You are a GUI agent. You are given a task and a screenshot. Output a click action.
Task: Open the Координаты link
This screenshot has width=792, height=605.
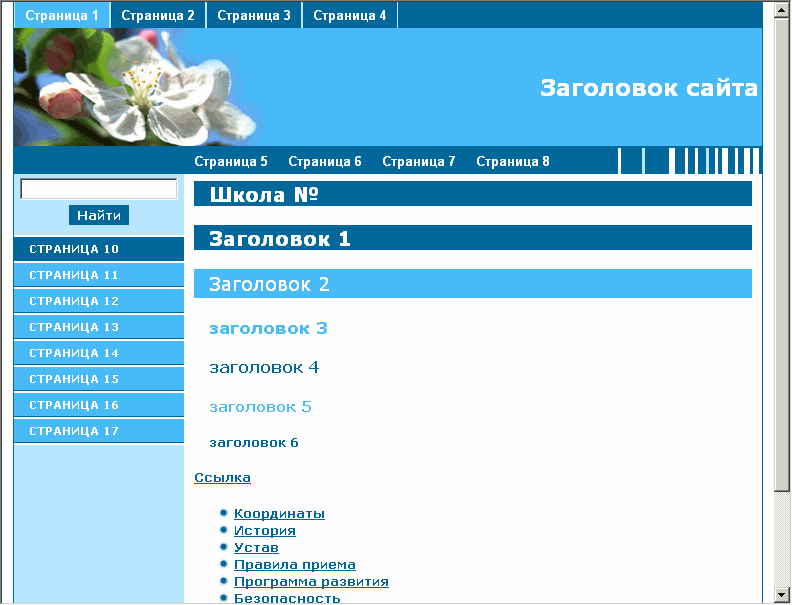click(279, 514)
